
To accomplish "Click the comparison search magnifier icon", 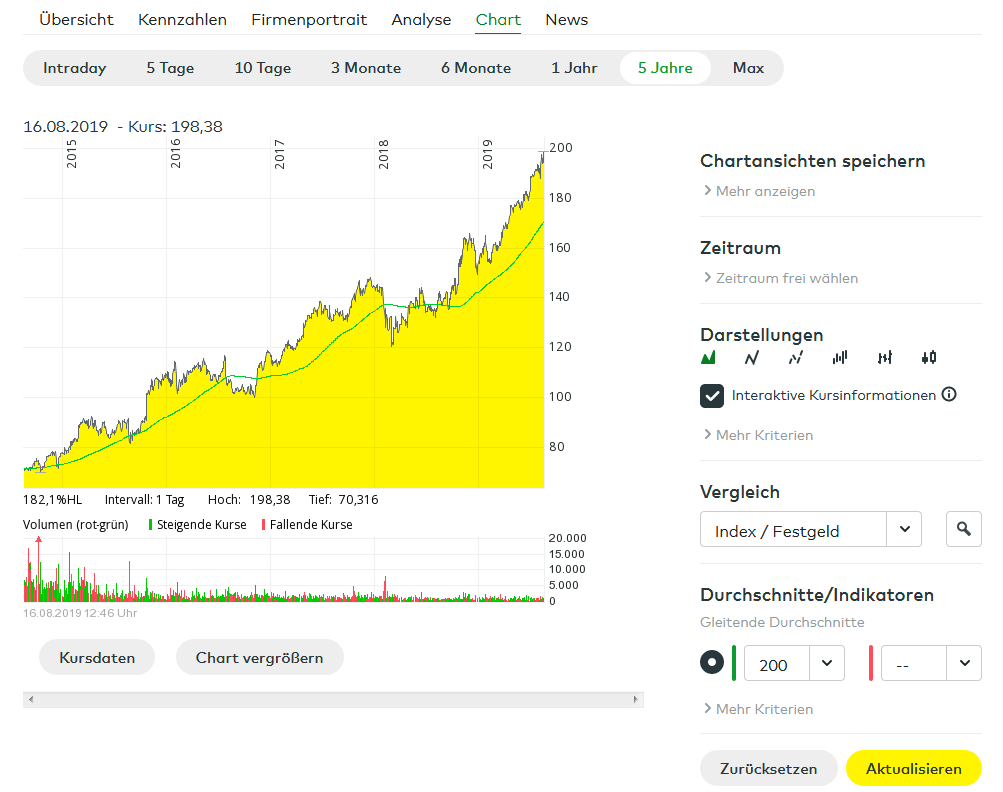I will [963, 530].
